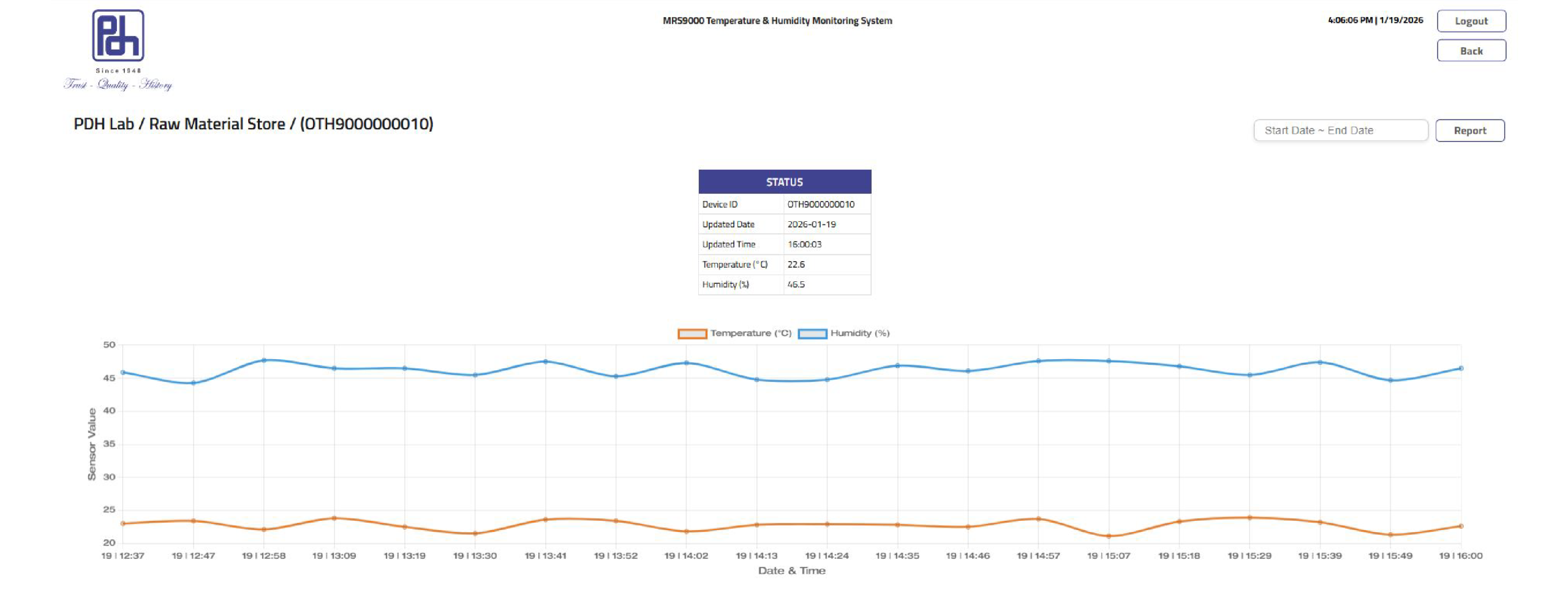Log out using the Logout button
Screen dimensions: 1568x611
[1470, 21]
